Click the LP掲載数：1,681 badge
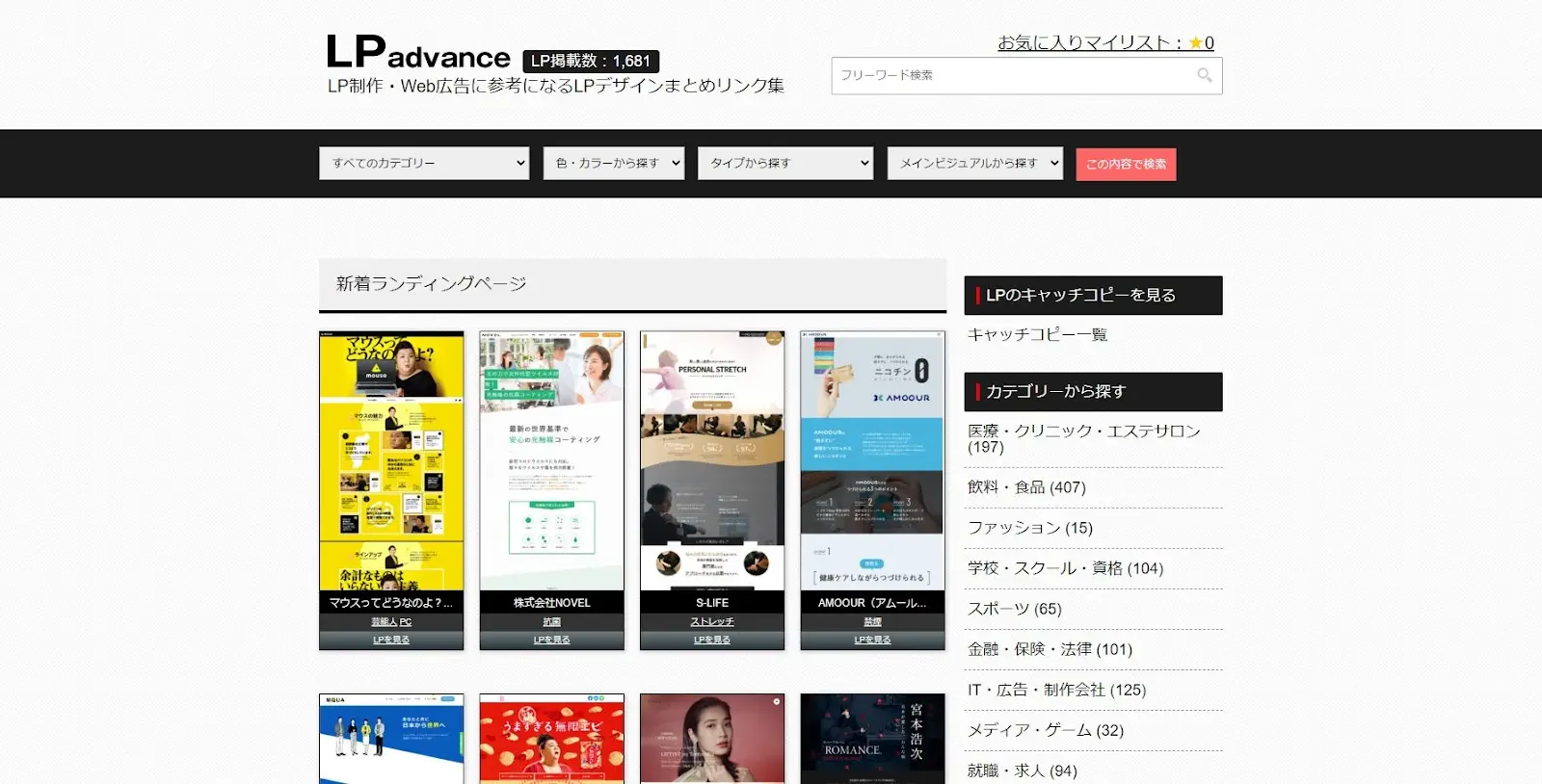 click(x=591, y=61)
